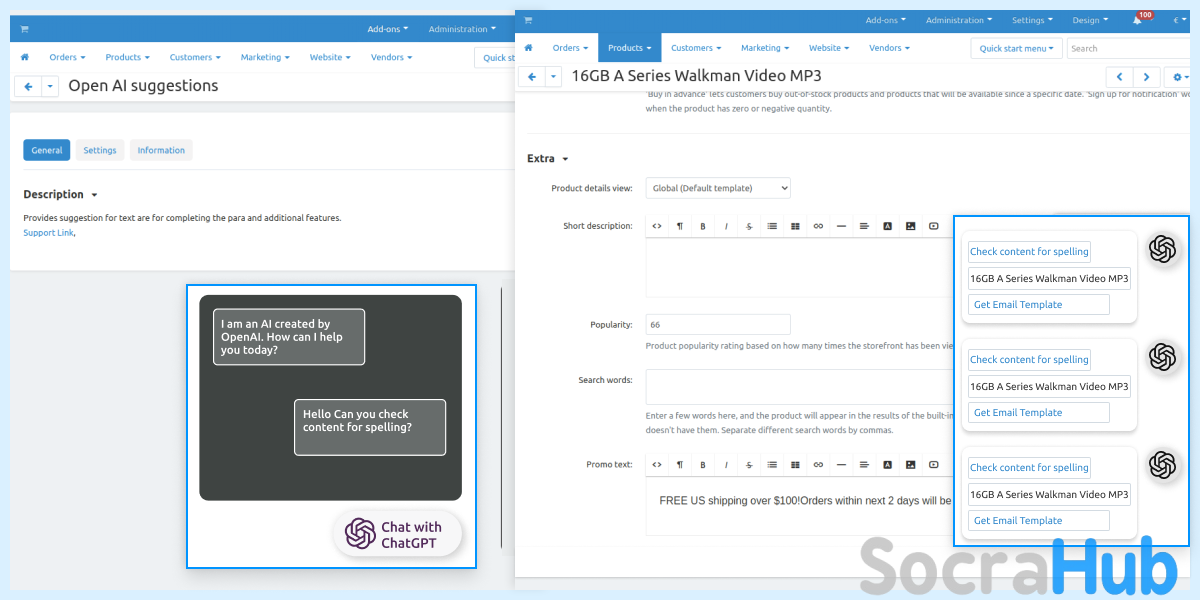Viewport: 1200px width, 600px height.
Task: Click Bold icon in Short description toolbar
Action: click(703, 226)
